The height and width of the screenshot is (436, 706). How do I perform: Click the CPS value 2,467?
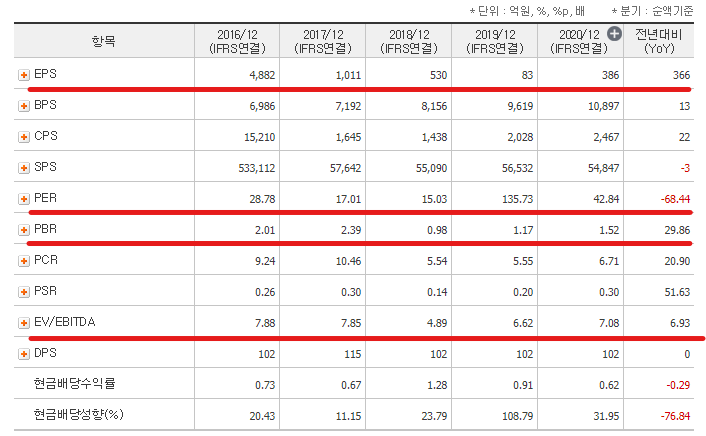pyautogui.click(x=606, y=137)
